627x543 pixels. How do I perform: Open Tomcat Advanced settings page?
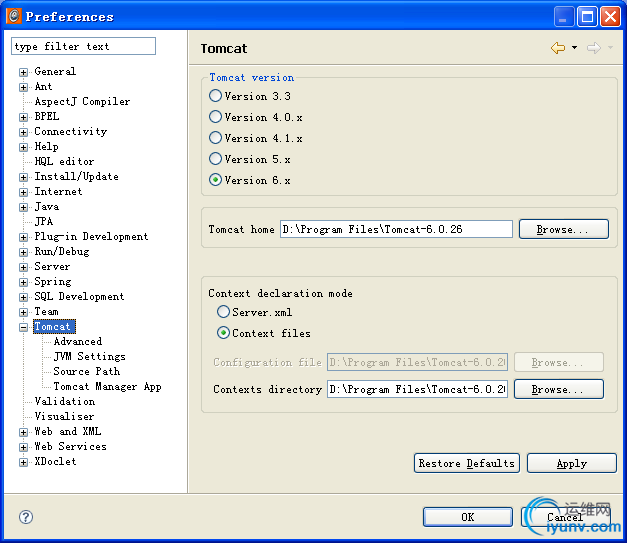pos(78,341)
